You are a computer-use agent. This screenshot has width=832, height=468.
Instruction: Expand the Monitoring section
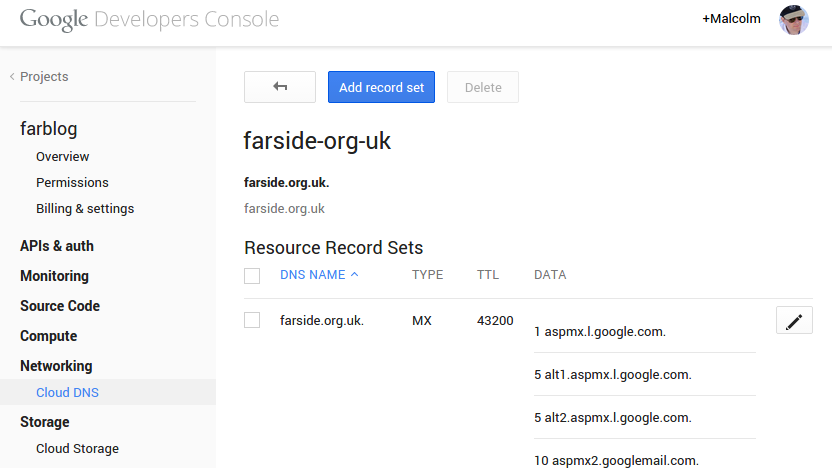(x=55, y=276)
